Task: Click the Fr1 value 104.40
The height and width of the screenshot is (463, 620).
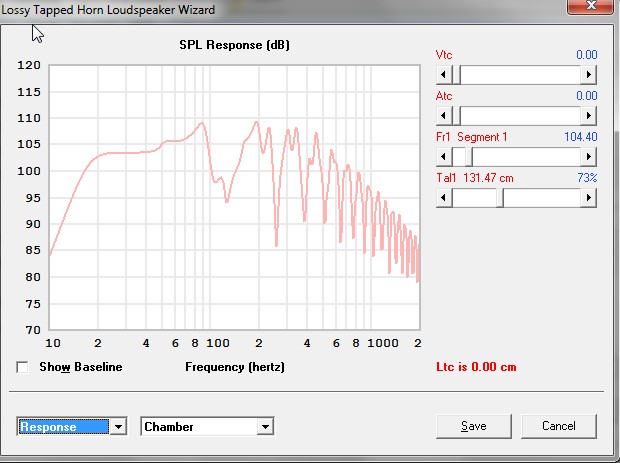Action: (x=580, y=137)
